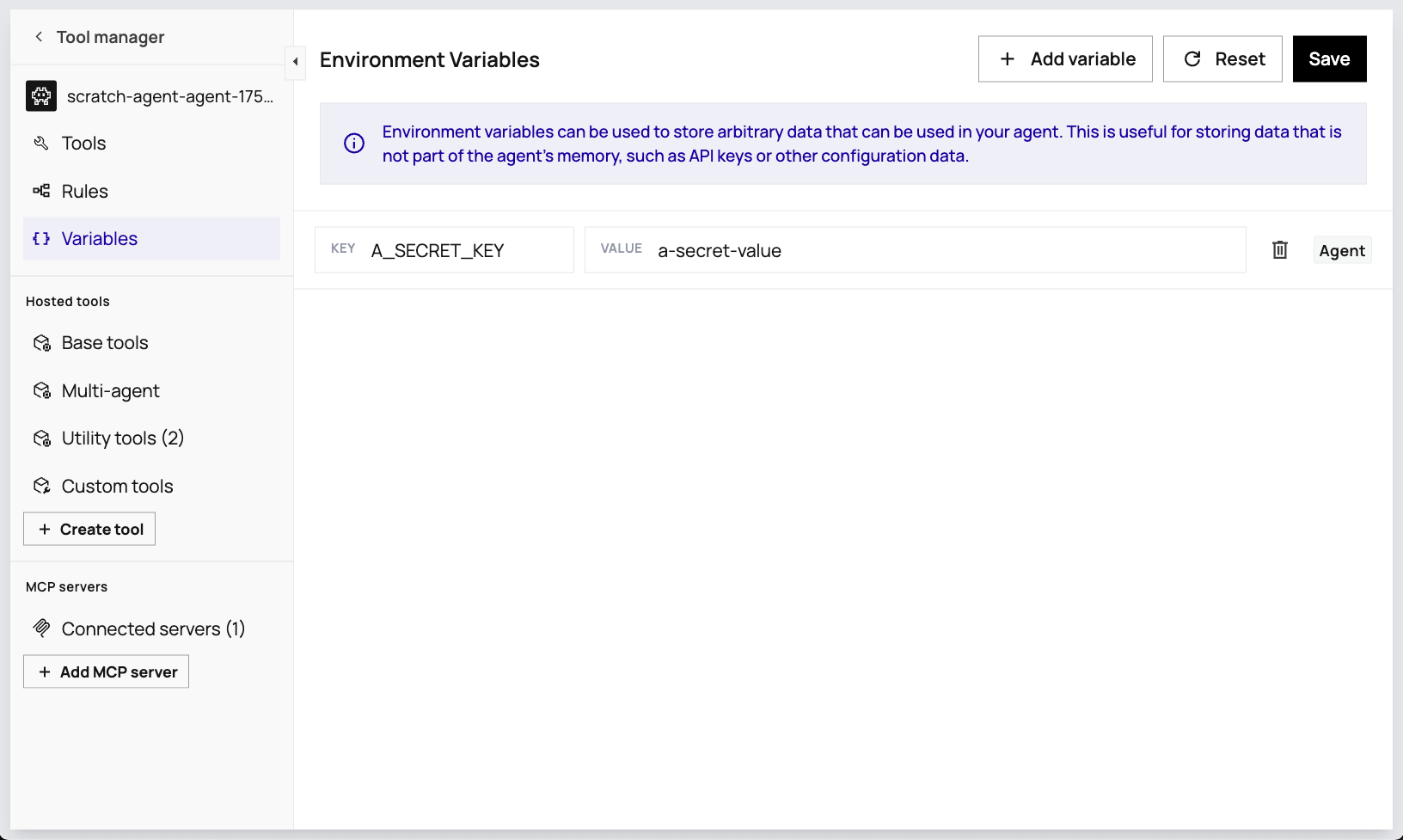Click the wrench icon beside Tools
The image size is (1403, 840).
pos(41,144)
